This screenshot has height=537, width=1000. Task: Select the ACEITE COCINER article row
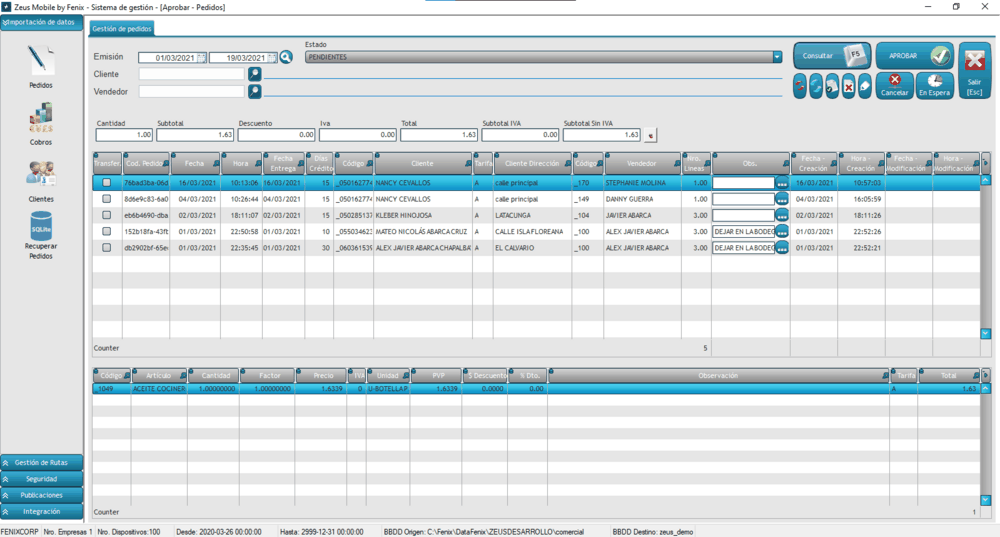pos(536,388)
